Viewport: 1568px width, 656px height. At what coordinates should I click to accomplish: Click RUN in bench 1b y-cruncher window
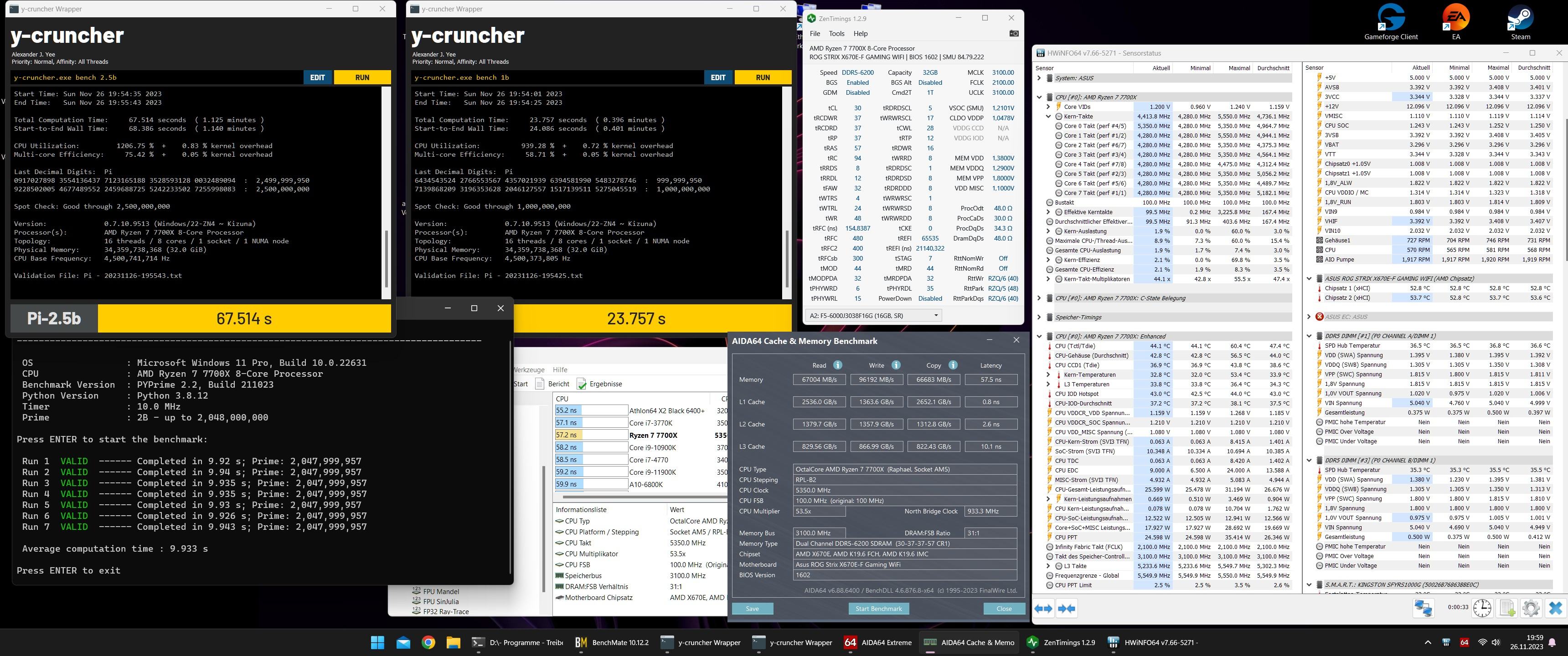point(763,77)
